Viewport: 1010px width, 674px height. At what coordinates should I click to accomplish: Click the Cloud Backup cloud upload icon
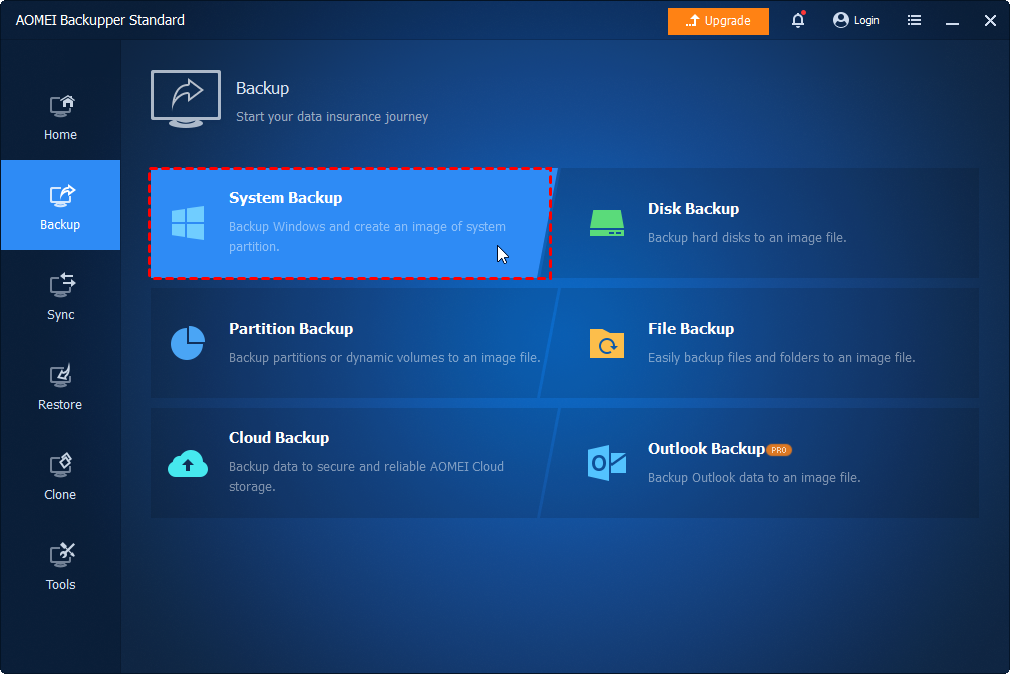[188, 463]
